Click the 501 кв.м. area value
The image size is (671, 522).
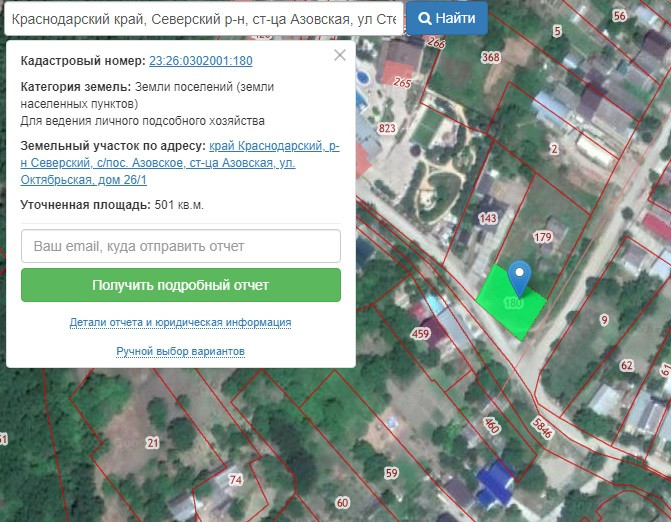(179, 205)
